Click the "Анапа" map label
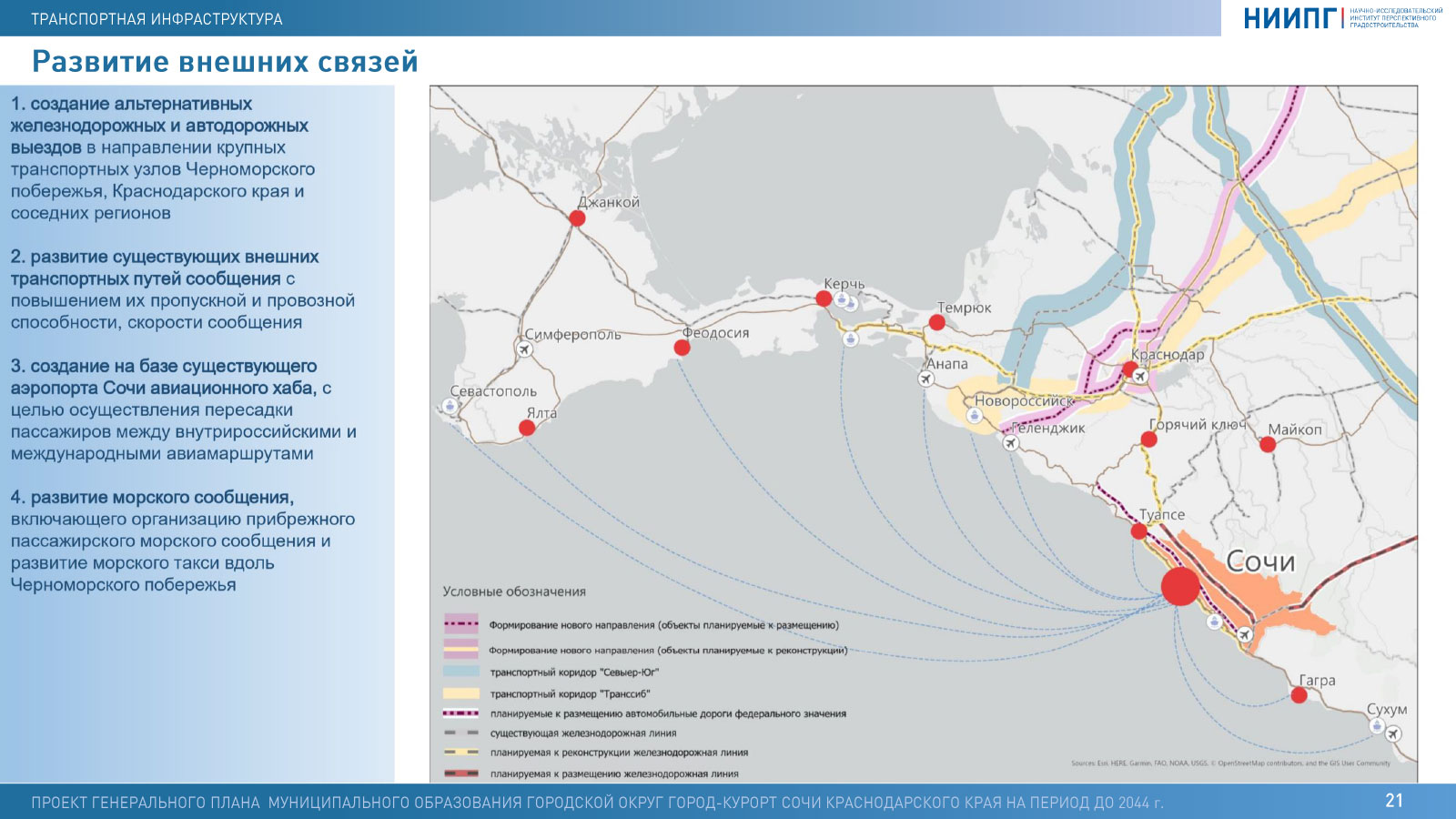 (x=947, y=364)
